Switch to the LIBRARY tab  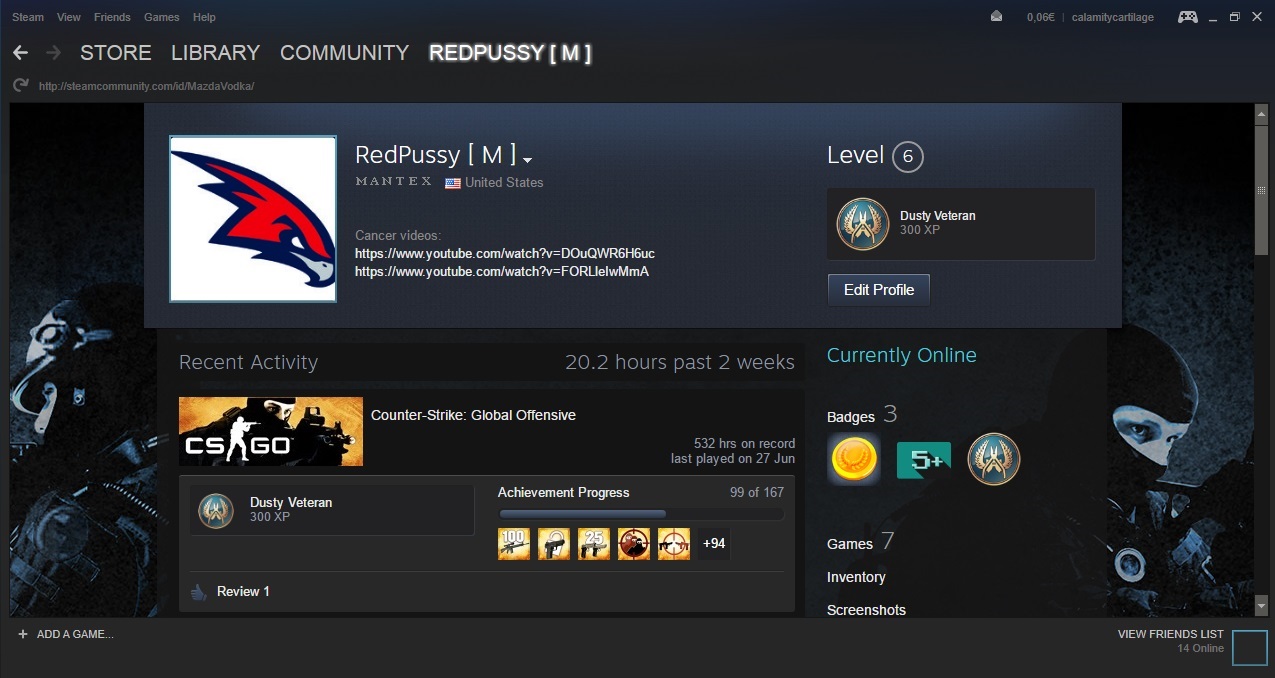point(215,53)
